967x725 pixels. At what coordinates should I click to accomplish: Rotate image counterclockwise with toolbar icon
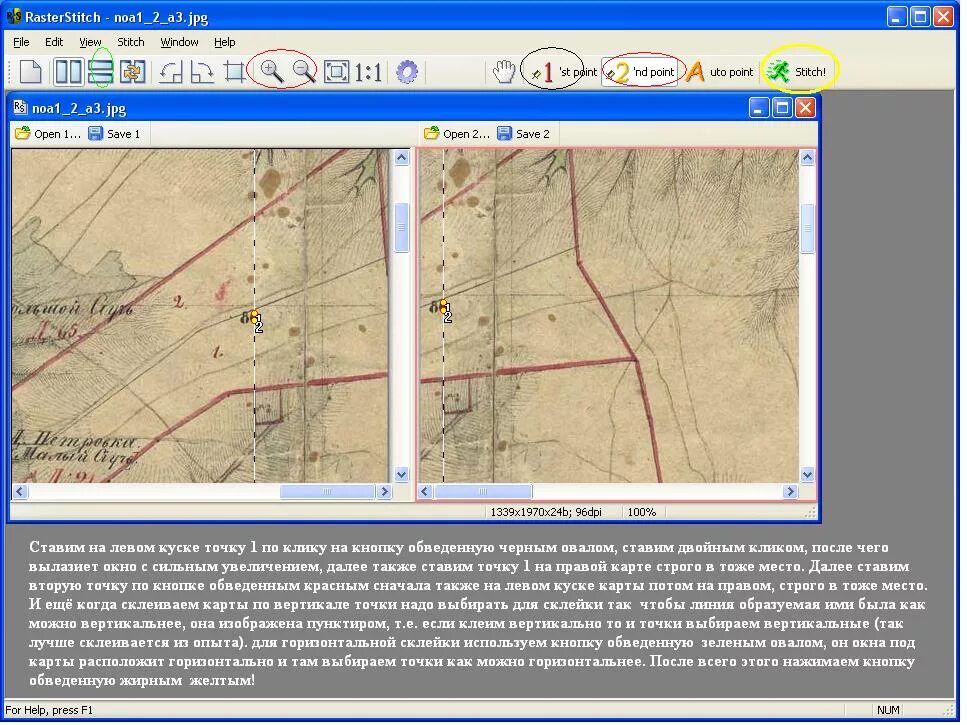(170, 72)
